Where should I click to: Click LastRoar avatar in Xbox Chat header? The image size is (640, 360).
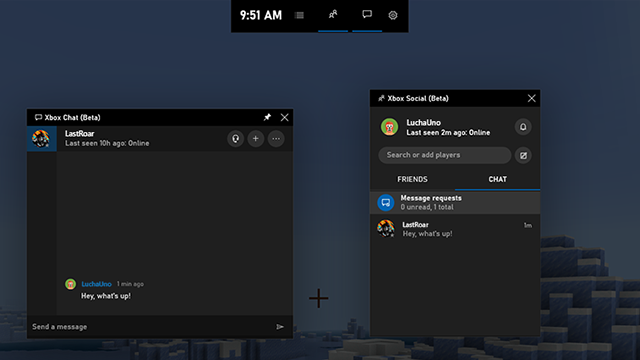(41, 139)
